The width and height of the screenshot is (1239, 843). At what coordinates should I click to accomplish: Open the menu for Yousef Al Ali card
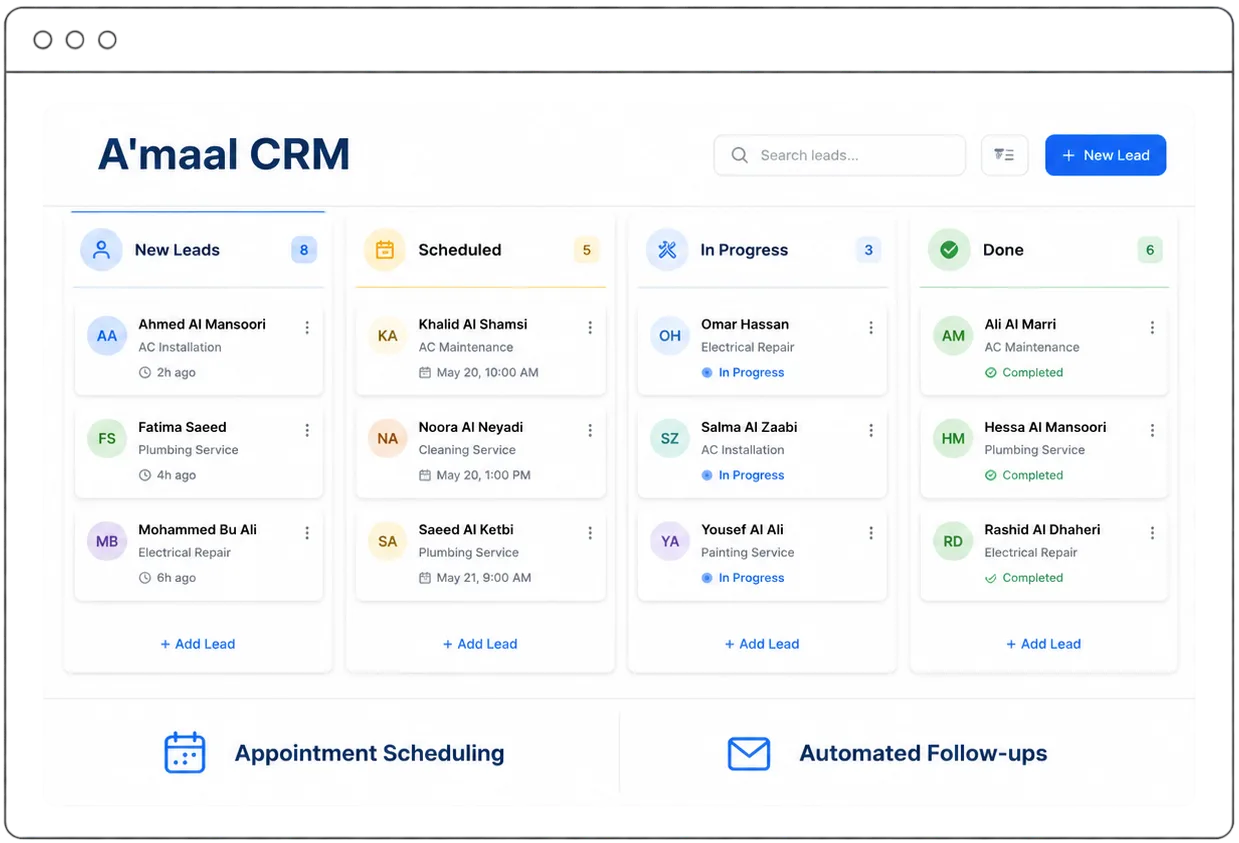(x=871, y=533)
